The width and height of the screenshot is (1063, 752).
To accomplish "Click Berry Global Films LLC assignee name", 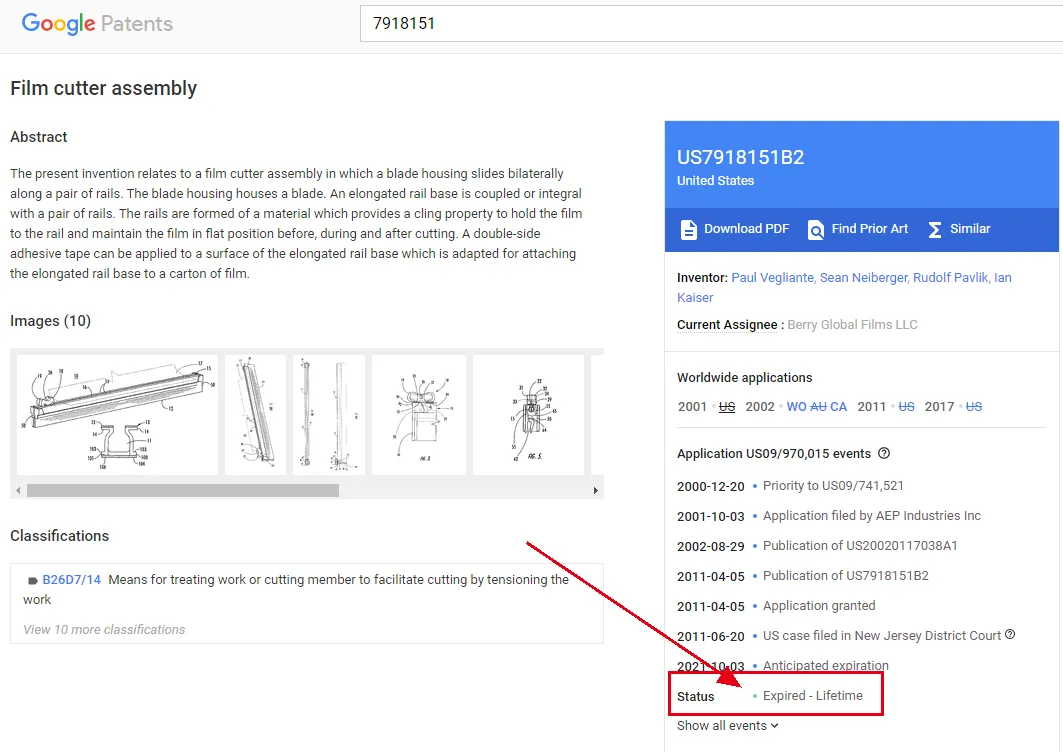I will coord(852,325).
